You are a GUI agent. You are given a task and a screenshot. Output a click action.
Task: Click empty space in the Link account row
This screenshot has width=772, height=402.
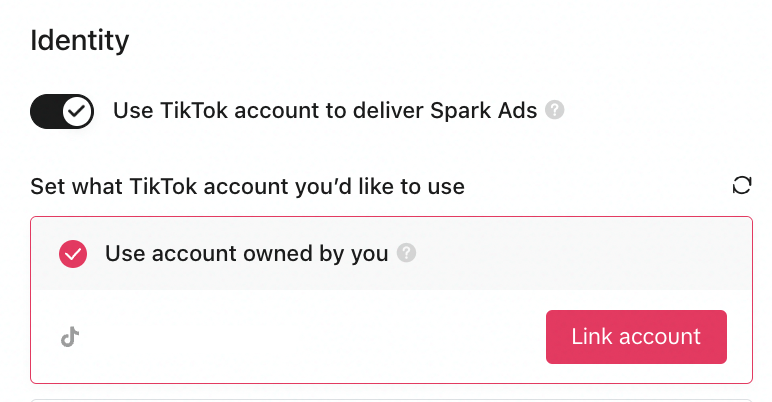click(x=300, y=337)
